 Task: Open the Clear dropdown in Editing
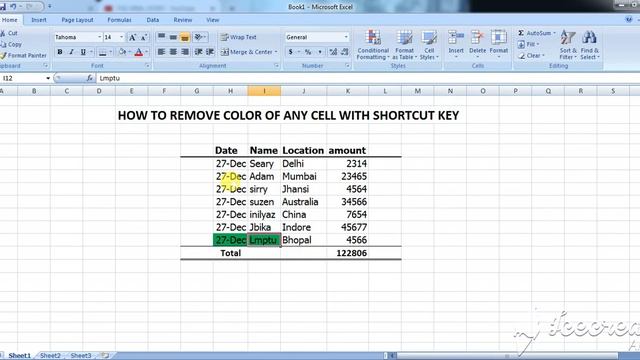(531, 56)
